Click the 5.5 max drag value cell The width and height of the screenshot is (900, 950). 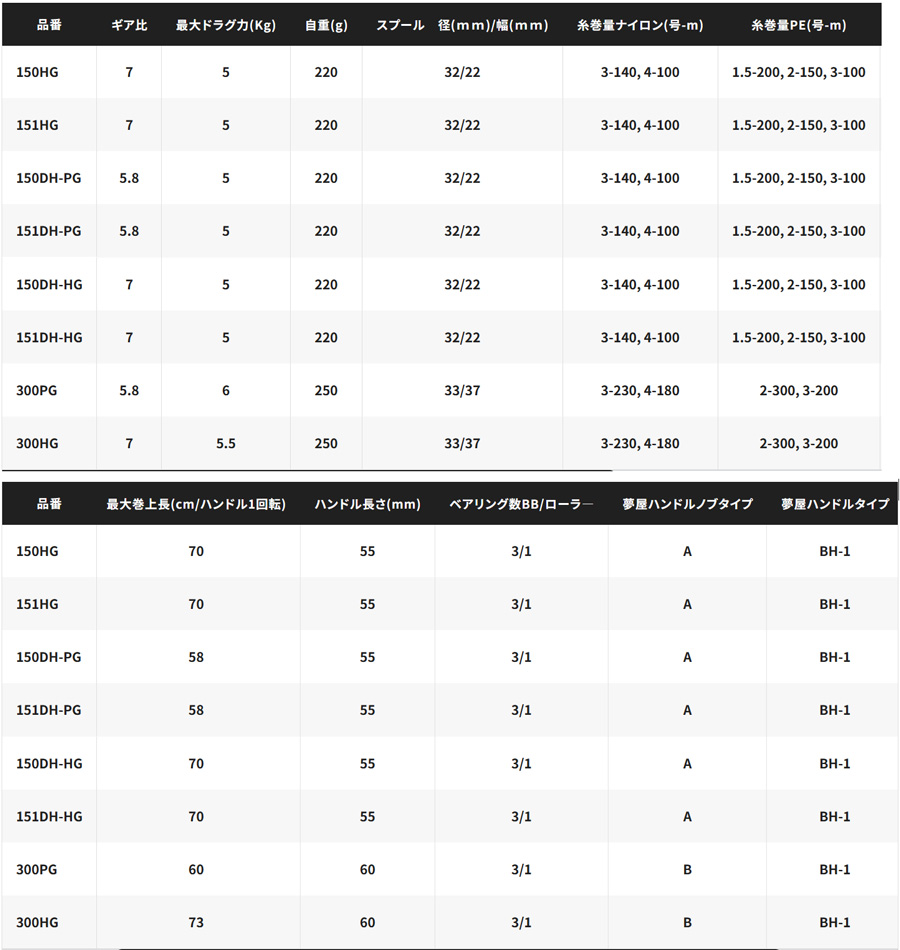pyautogui.click(x=225, y=443)
